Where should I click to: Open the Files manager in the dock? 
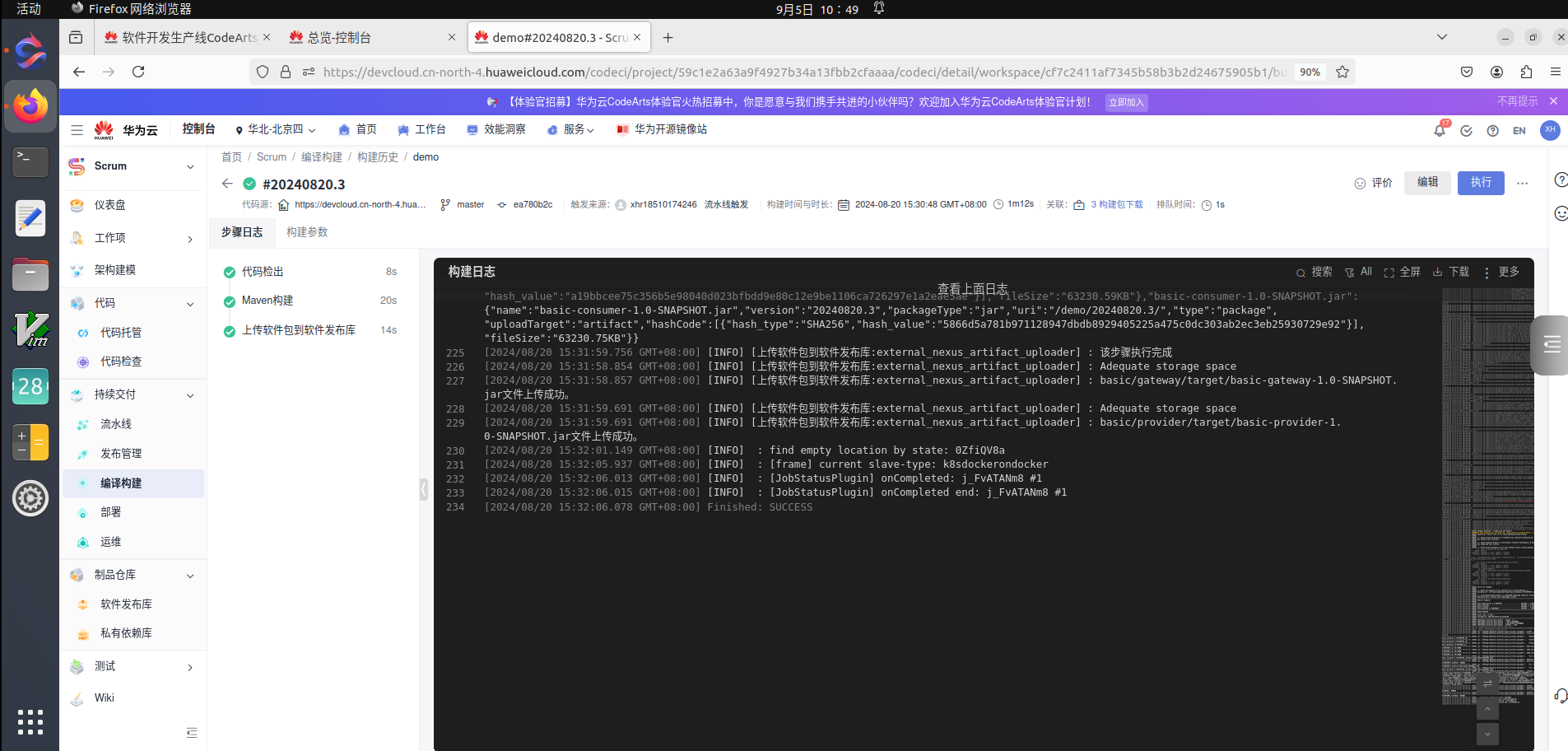pos(30,274)
